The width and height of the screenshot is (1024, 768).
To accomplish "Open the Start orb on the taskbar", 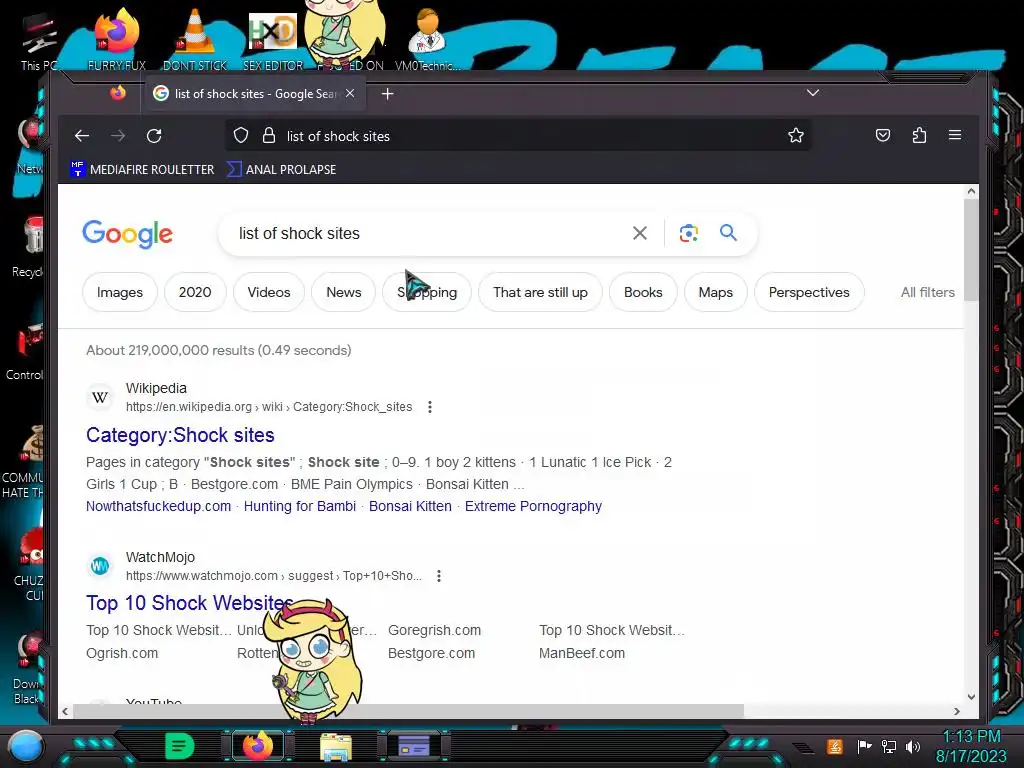I will point(25,746).
